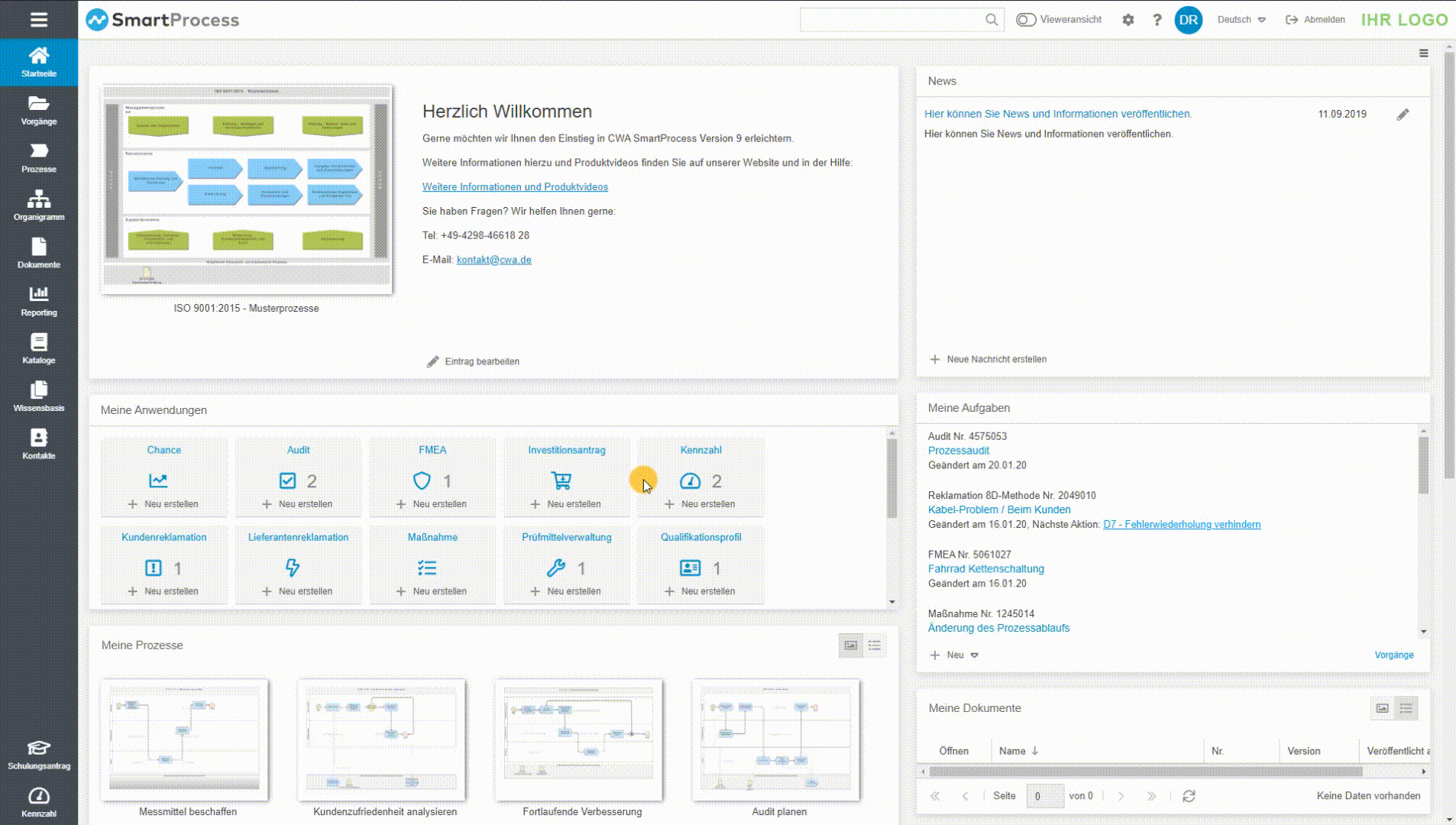The image size is (1456, 825).
Task: Open Messmittel beschaffen process thumbnail
Action: (184, 740)
